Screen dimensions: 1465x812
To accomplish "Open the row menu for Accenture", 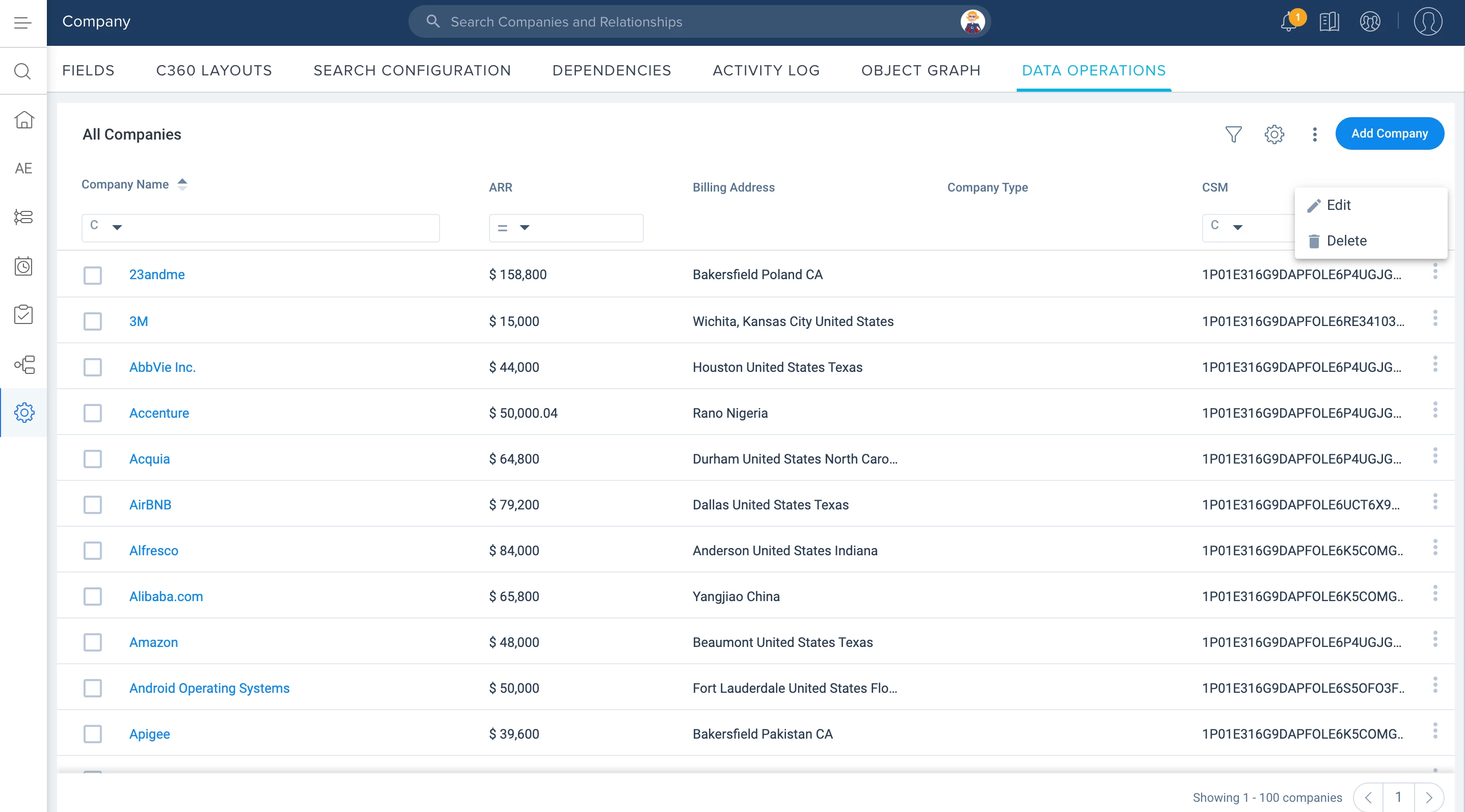I will 1435,410.
